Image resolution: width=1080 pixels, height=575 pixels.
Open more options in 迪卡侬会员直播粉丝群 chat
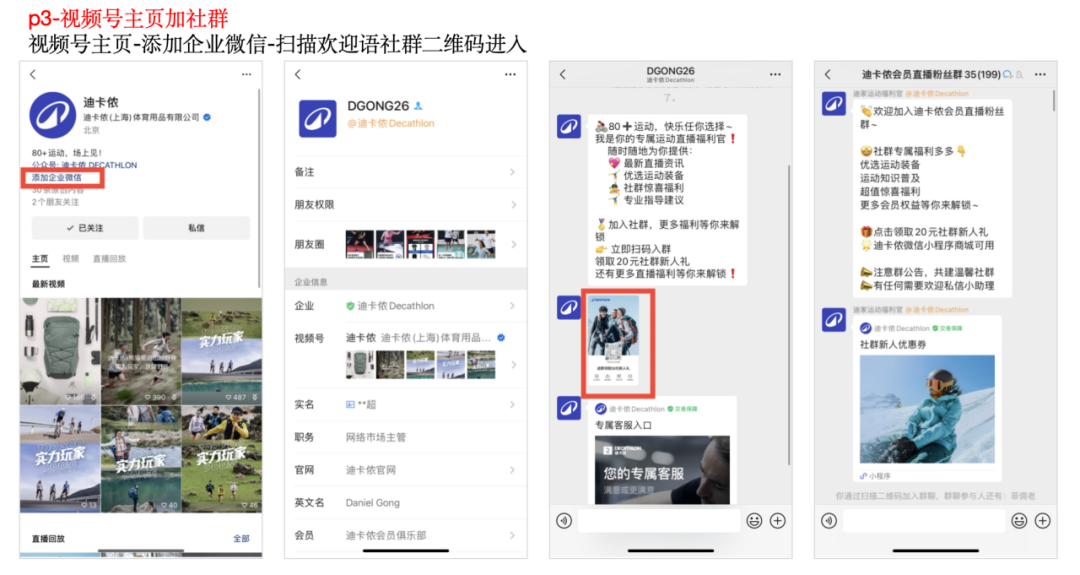click(x=1040, y=74)
